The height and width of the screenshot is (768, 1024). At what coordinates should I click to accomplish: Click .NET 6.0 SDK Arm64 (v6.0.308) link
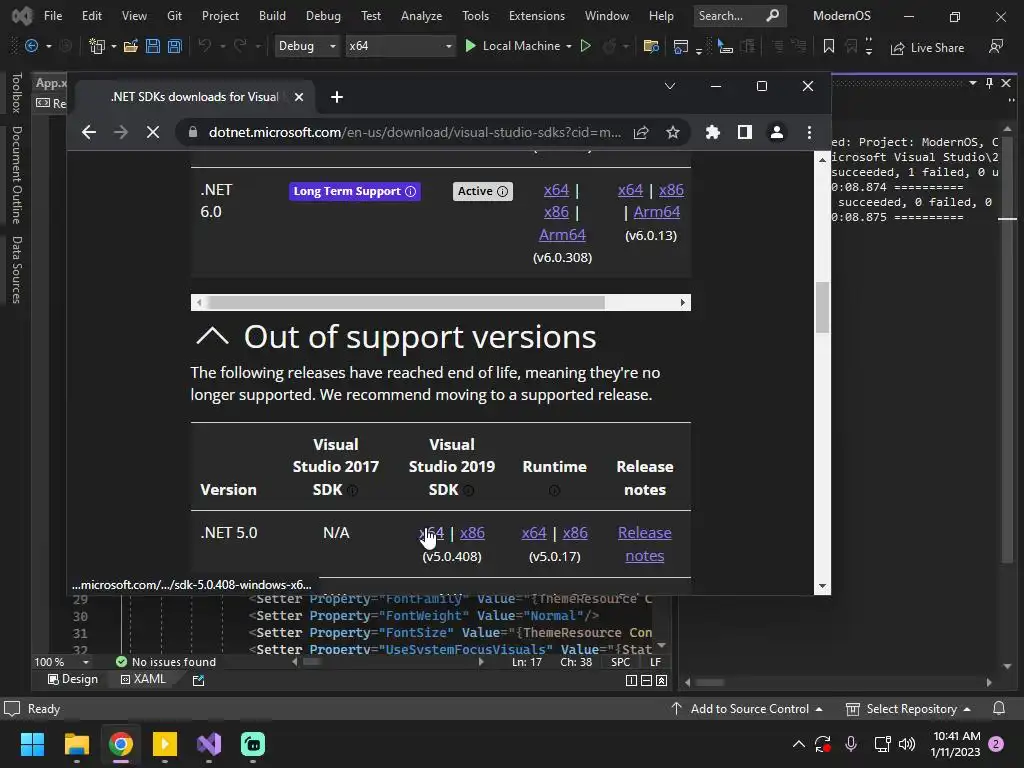click(562, 235)
